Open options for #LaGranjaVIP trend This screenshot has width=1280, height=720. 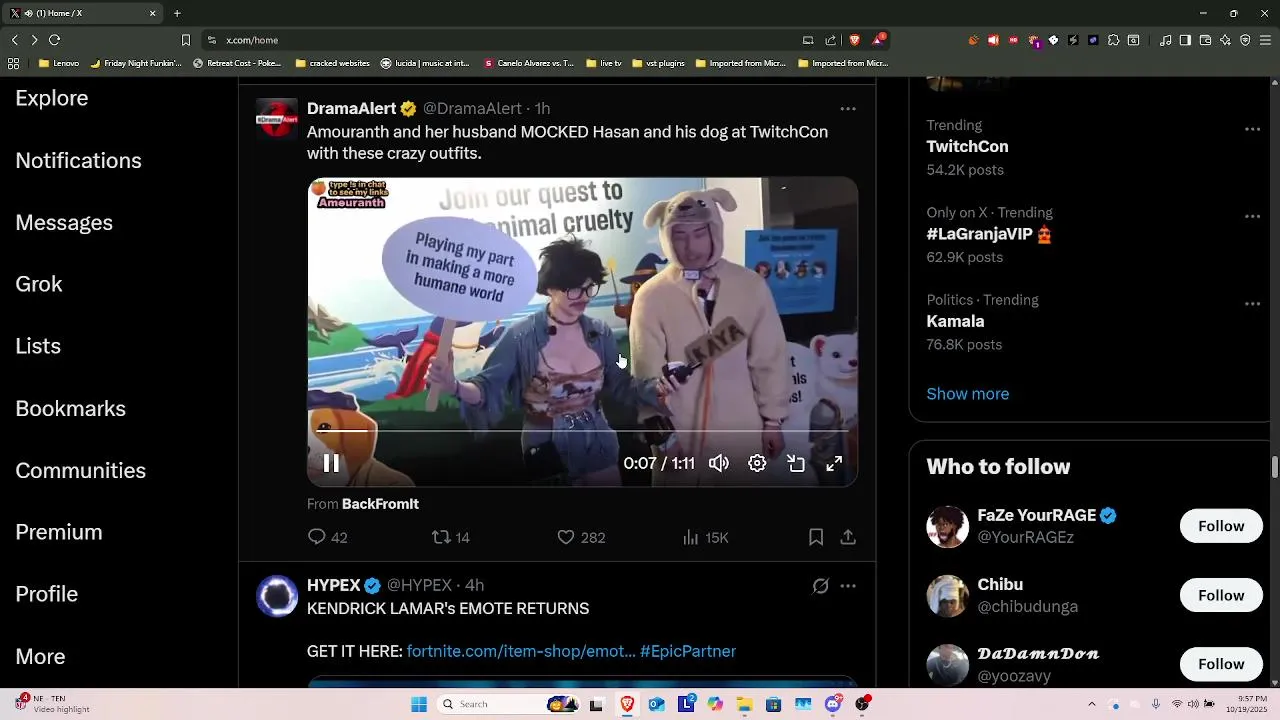click(x=1252, y=216)
